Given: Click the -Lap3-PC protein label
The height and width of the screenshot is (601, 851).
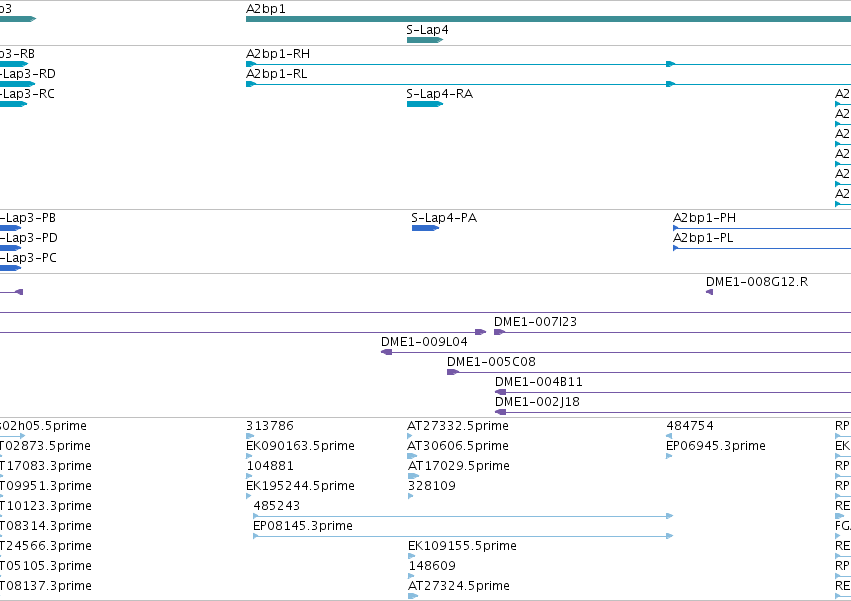Looking at the screenshot, I should click(x=28, y=258).
